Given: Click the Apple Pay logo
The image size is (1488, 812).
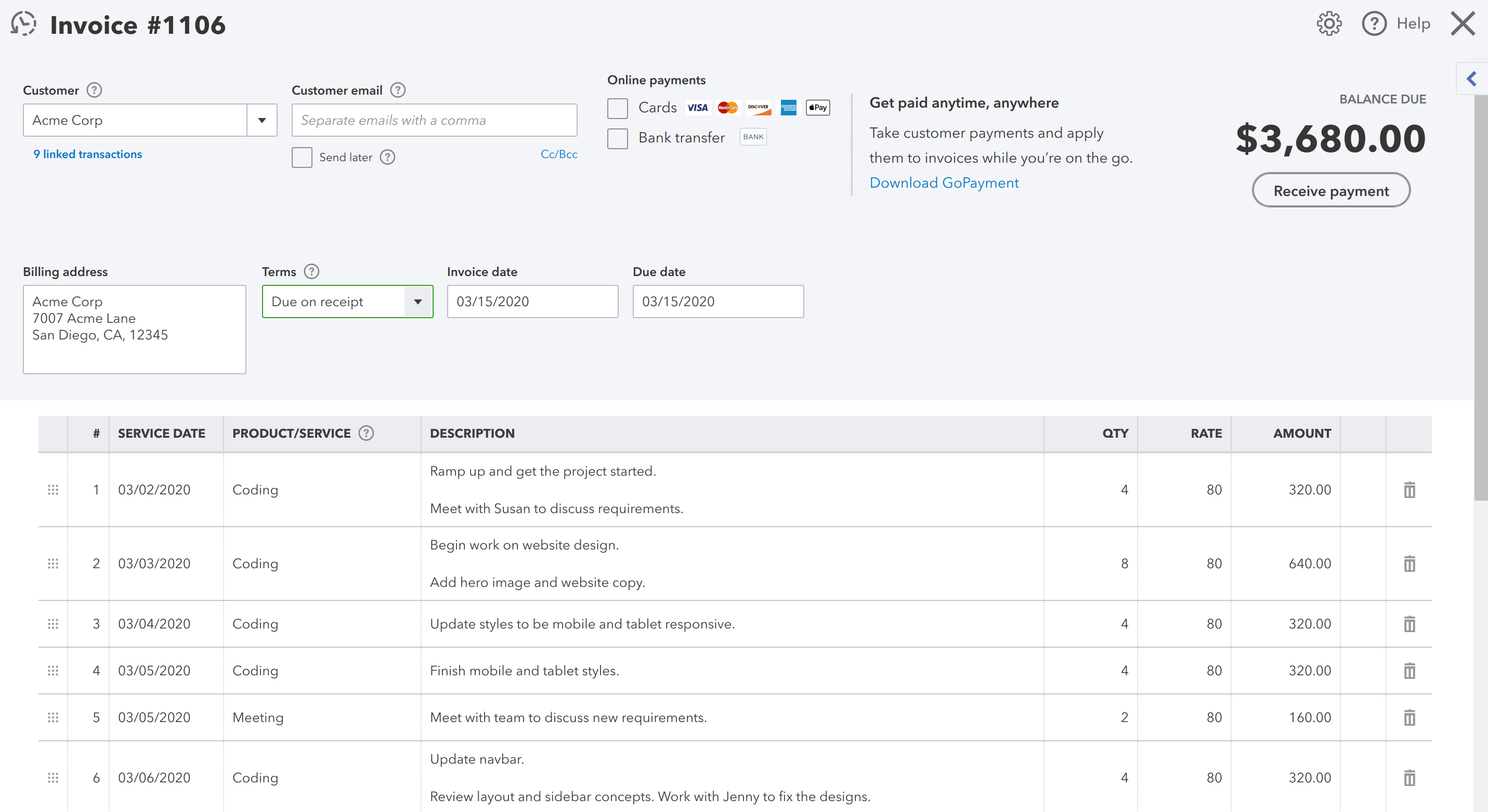Looking at the screenshot, I should pyautogui.click(x=817, y=108).
